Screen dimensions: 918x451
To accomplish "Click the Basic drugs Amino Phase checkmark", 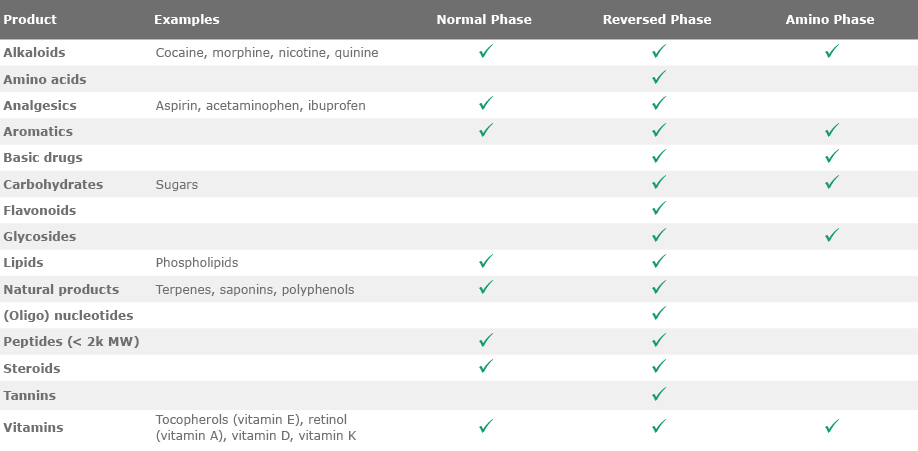I will point(831,156).
